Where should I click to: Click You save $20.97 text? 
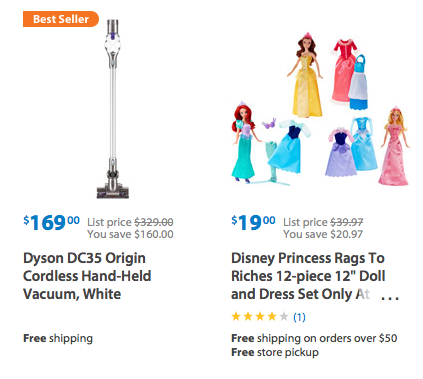click(x=323, y=234)
